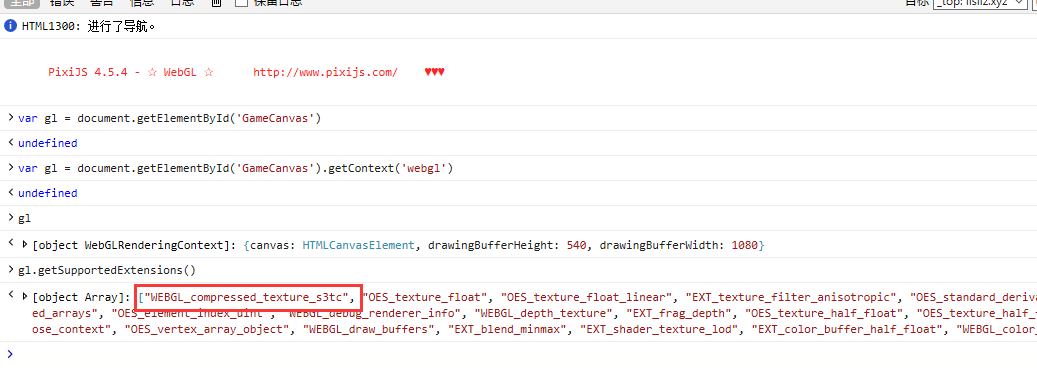Click the HTMLCanvasElement canvas value

(358, 245)
